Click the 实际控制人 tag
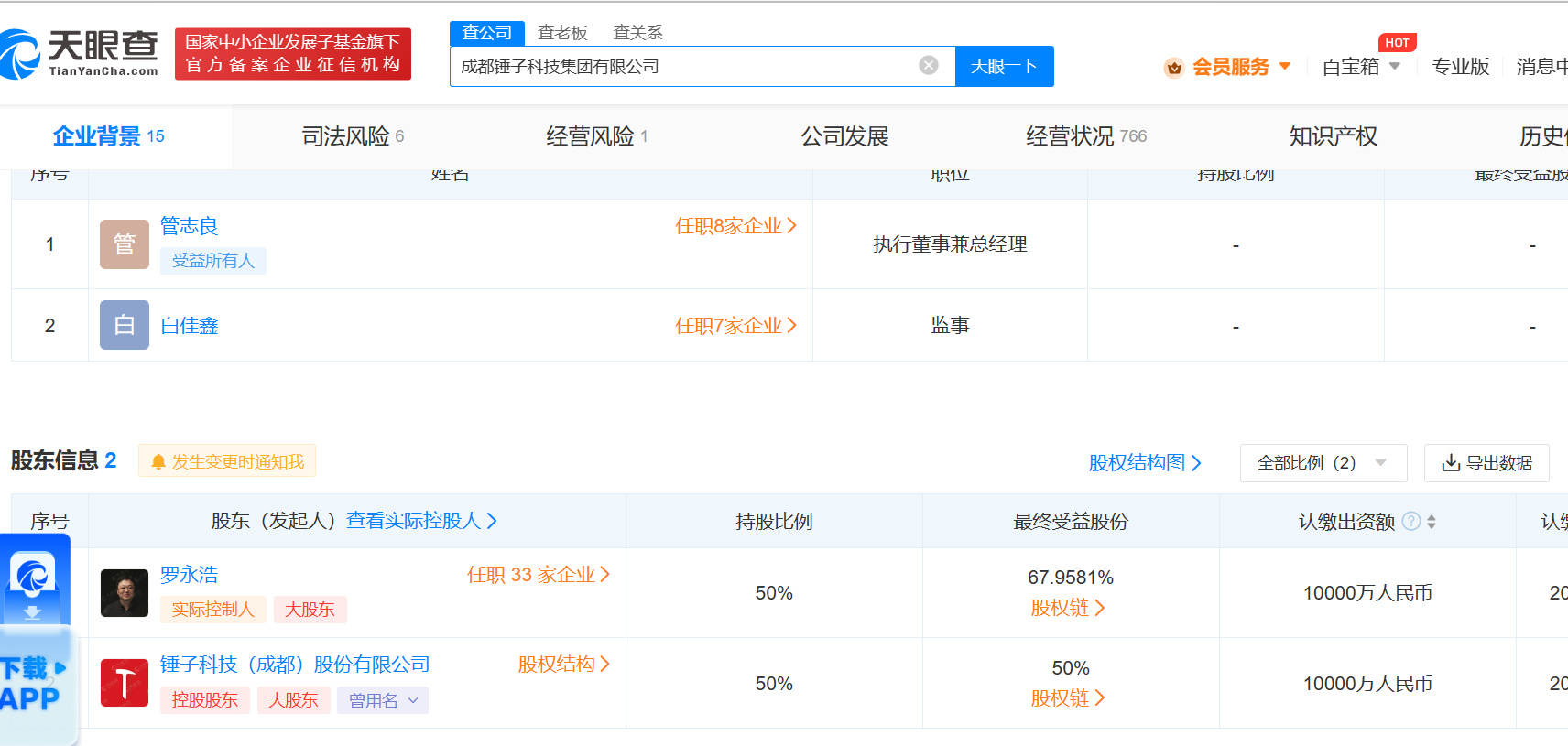The image size is (1568, 746). [x=213, y=610]
